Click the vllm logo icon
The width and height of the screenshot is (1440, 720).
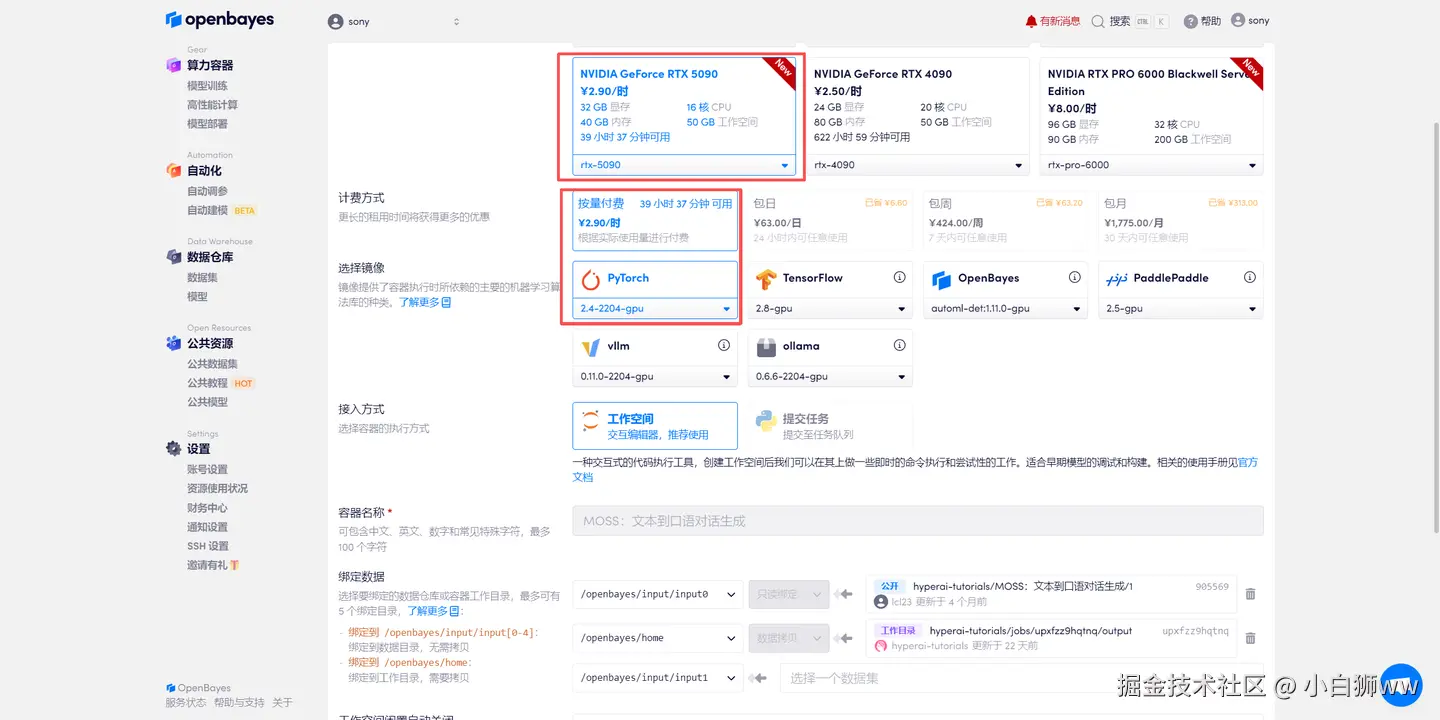point(591,347)
